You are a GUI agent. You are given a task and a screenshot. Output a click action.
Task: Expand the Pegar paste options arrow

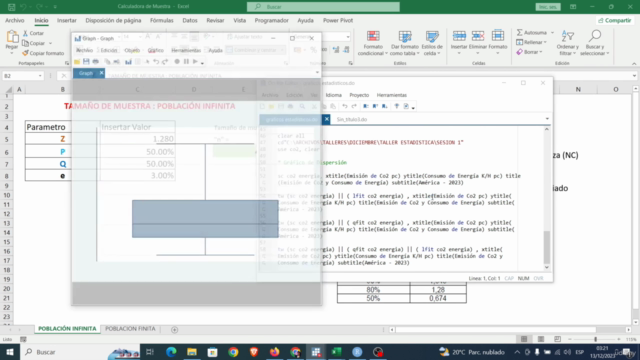(x=12, y=53)
